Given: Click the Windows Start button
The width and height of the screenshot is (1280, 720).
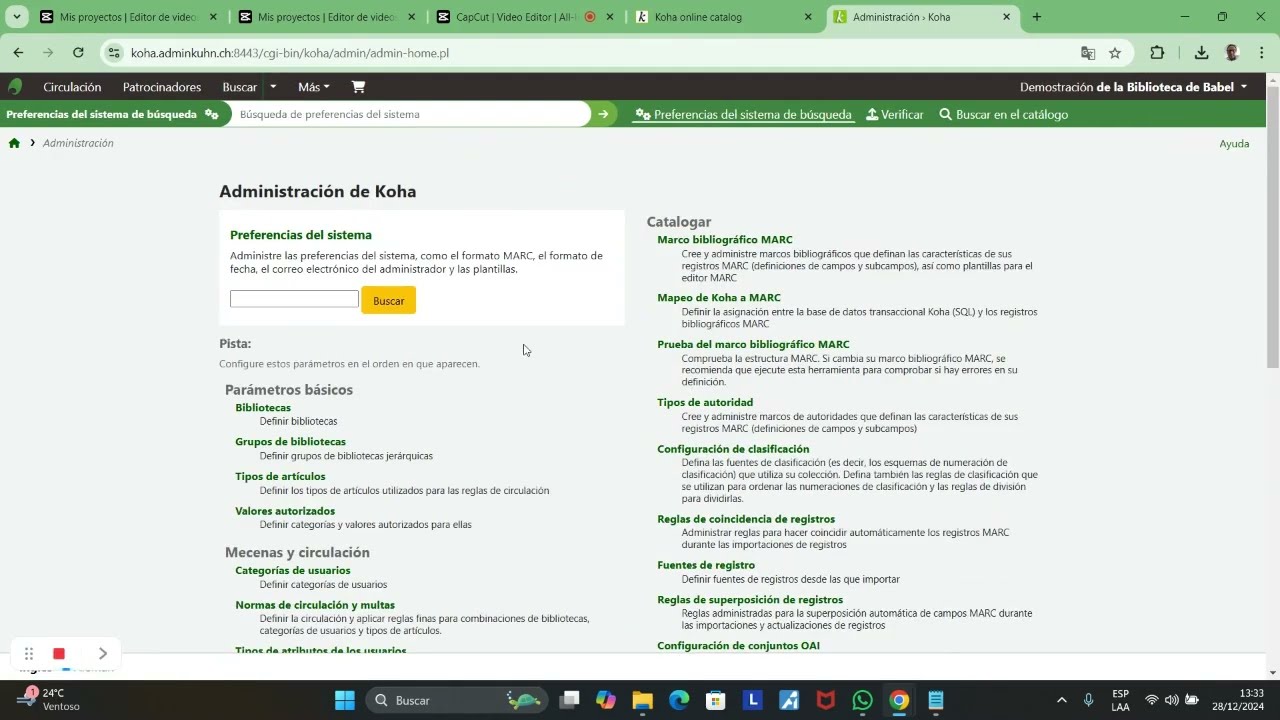Looking at the screenshot, I should pyautogui.click(x=345, y=700).
